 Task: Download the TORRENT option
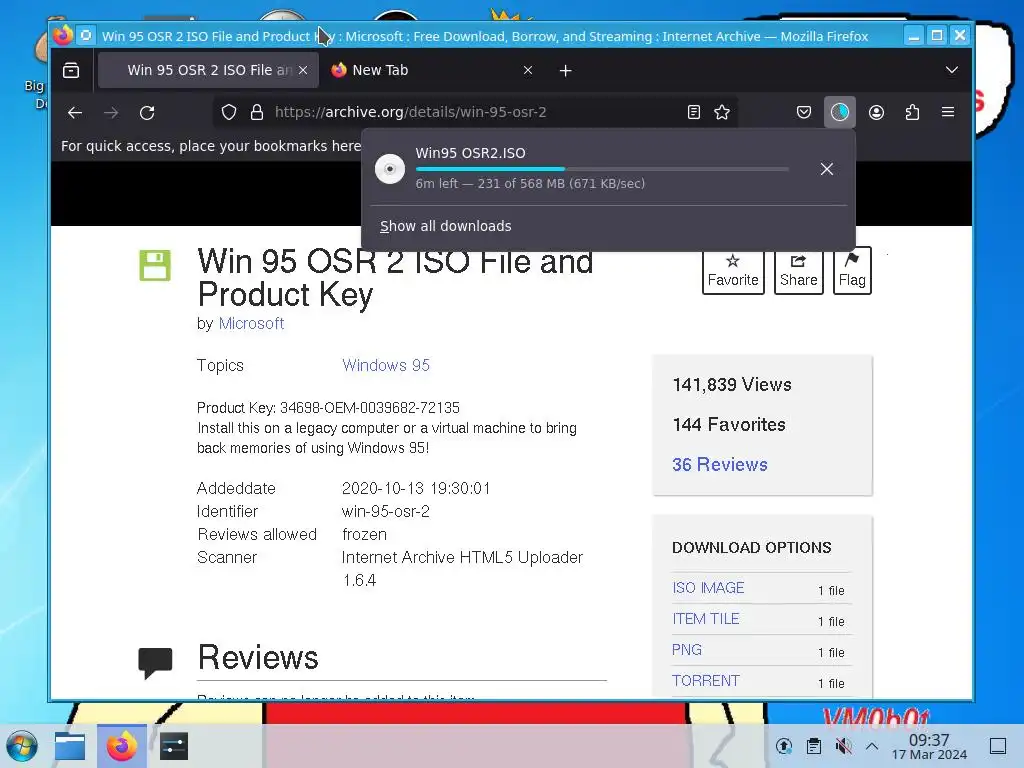706,680
